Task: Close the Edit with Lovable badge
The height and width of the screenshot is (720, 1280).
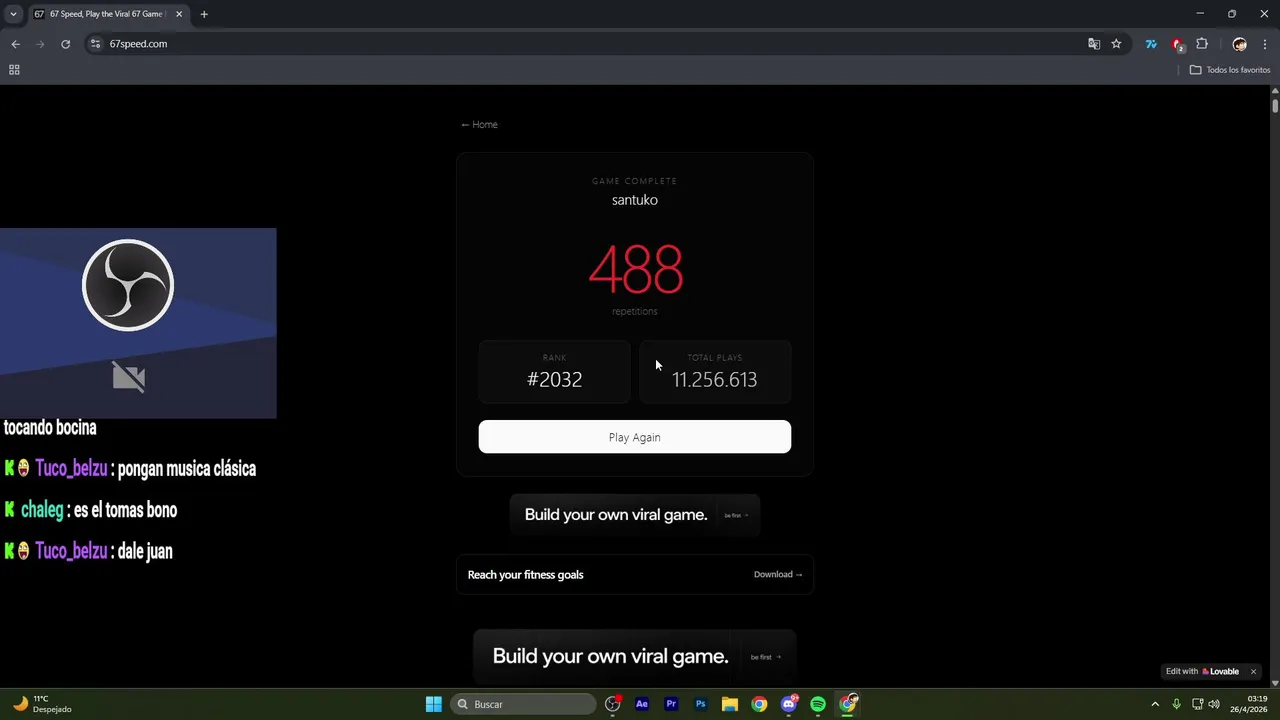Action: tap(1253, 671)
